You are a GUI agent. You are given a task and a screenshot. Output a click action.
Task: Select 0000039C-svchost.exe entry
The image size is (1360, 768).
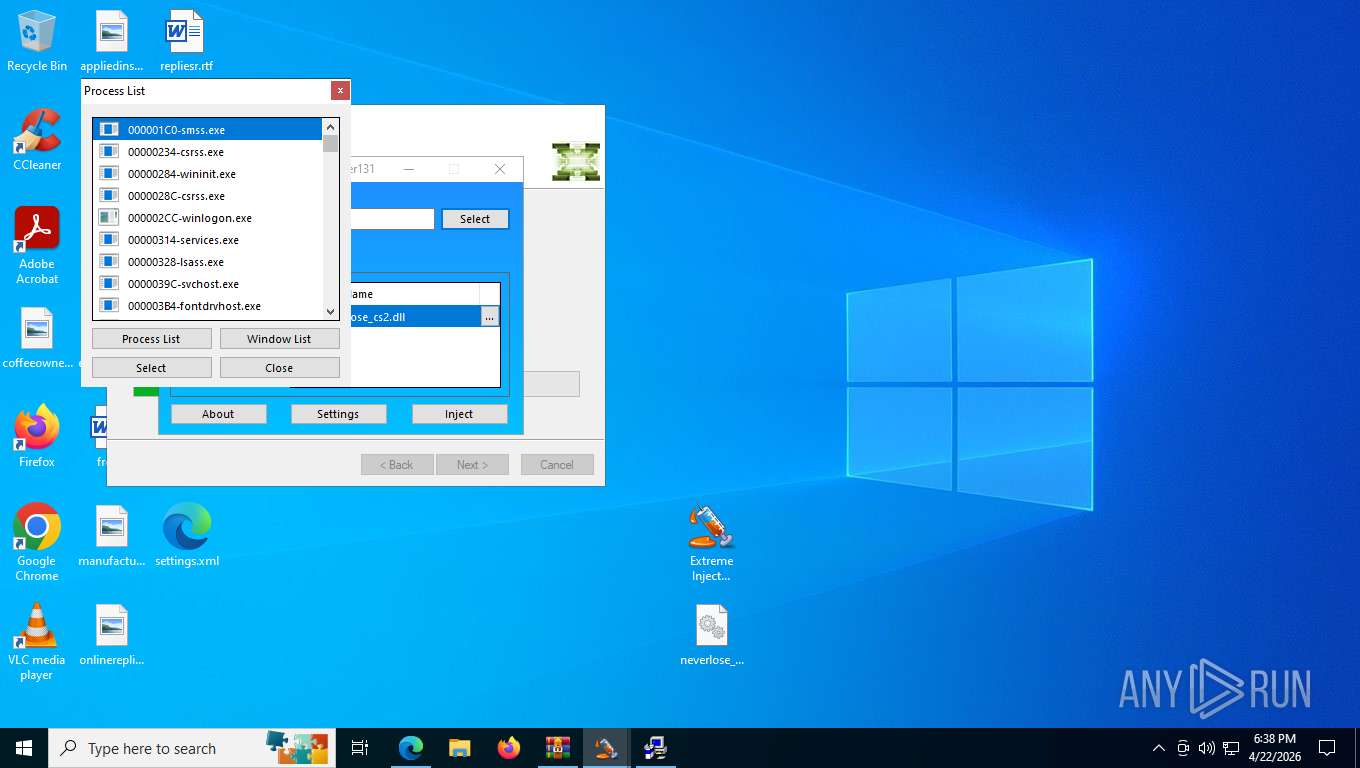tap(208, 284)
